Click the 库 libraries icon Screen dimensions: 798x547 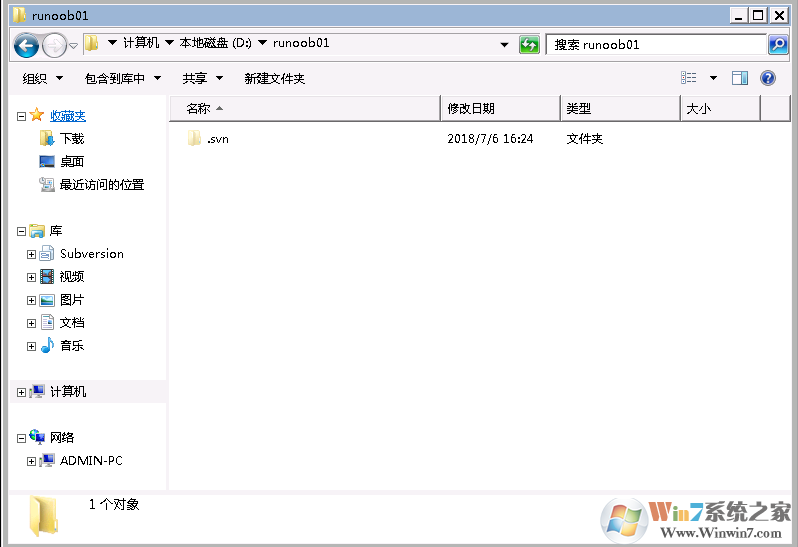coord(37,231)
